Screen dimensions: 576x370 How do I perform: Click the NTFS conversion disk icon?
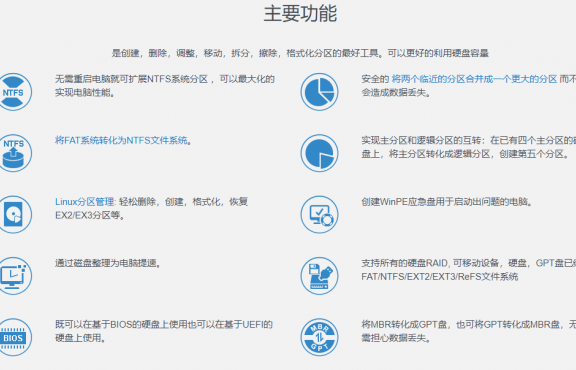click(13, 153)
